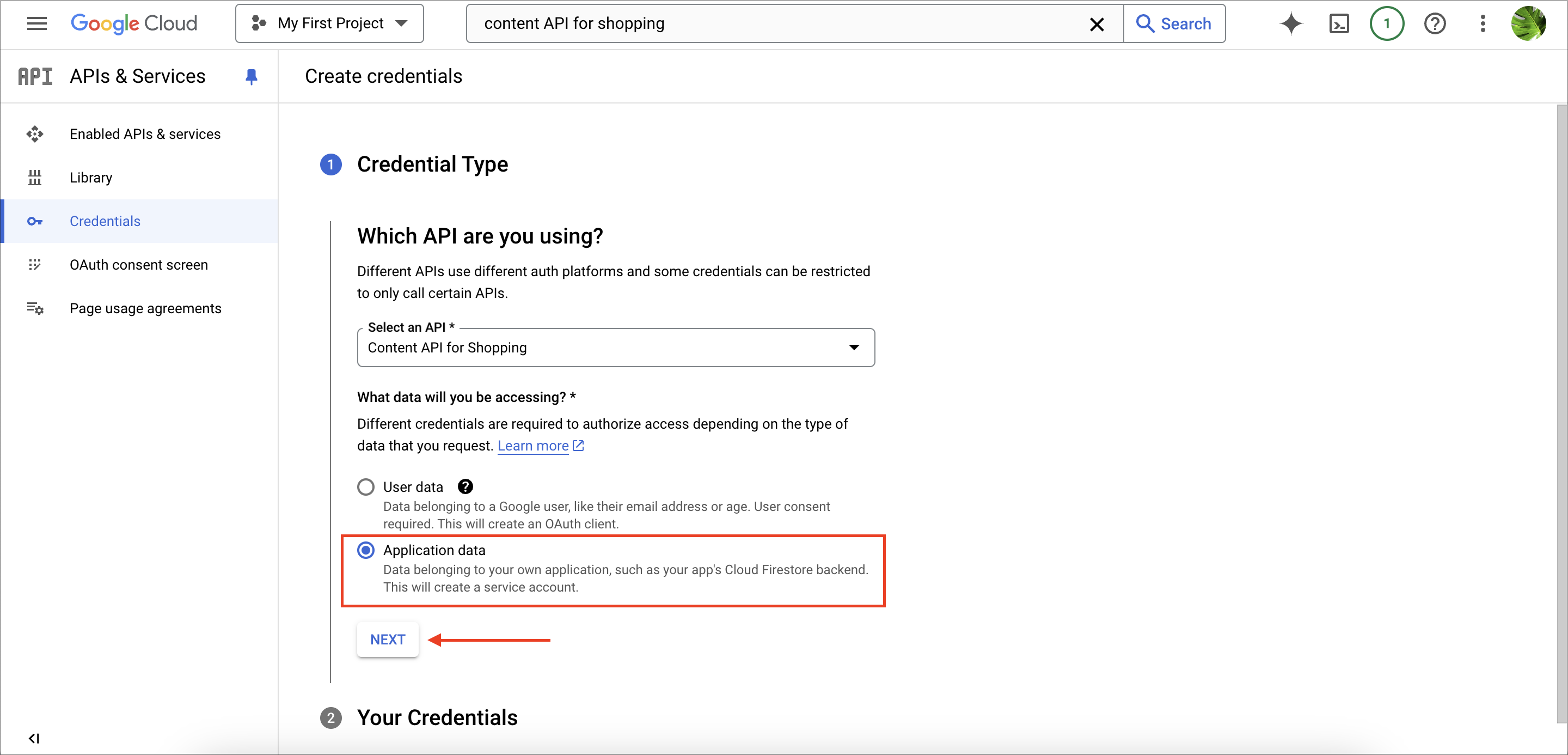The height and width of the screenshot is (755, 1568).
Task: Click the Create credentials page title
Action: pyautogui.click(x=383, y=76)
